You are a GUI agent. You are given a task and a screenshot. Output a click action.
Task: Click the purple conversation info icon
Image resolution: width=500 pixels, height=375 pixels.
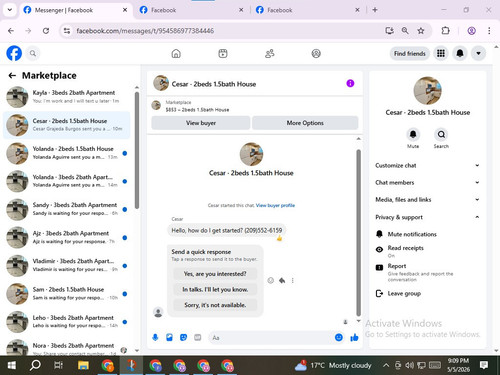[x=350, y=83]
